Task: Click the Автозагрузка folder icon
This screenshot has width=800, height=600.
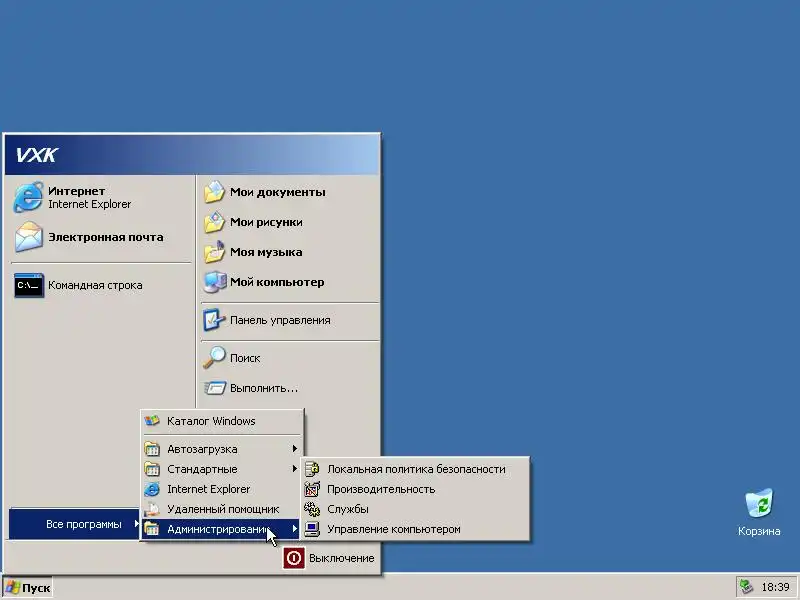Action: [x=152, y=449]
